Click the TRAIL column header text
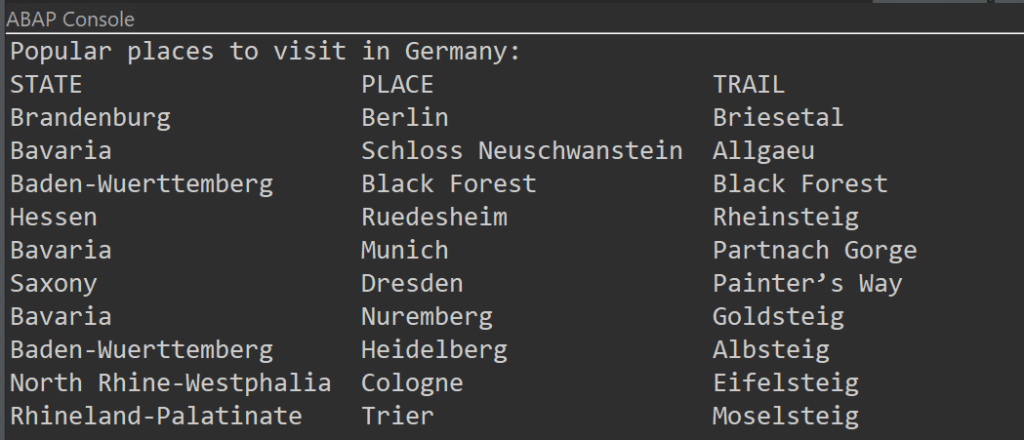This screenshot has width=1024, height=440. [748, 84]
